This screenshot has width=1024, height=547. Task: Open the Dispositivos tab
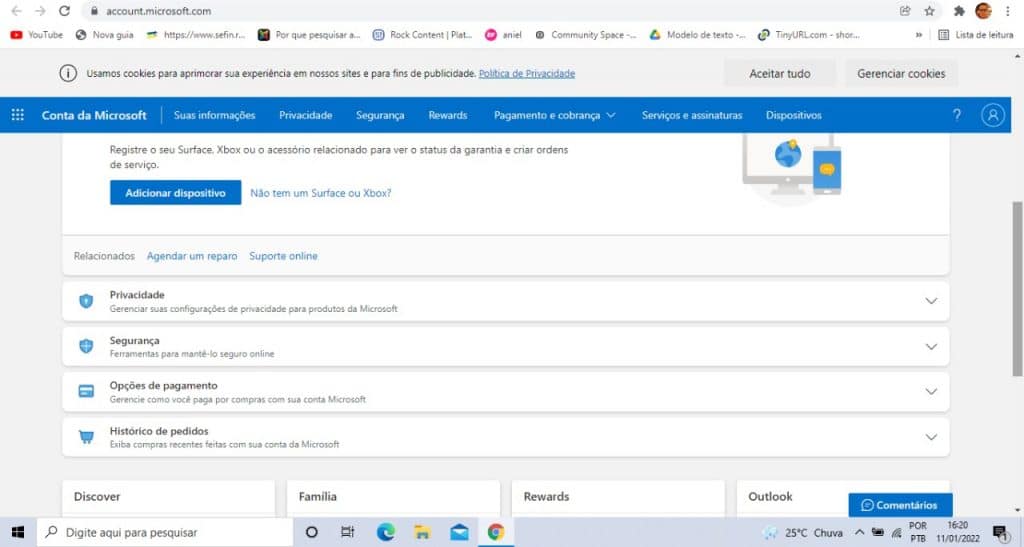793,115
